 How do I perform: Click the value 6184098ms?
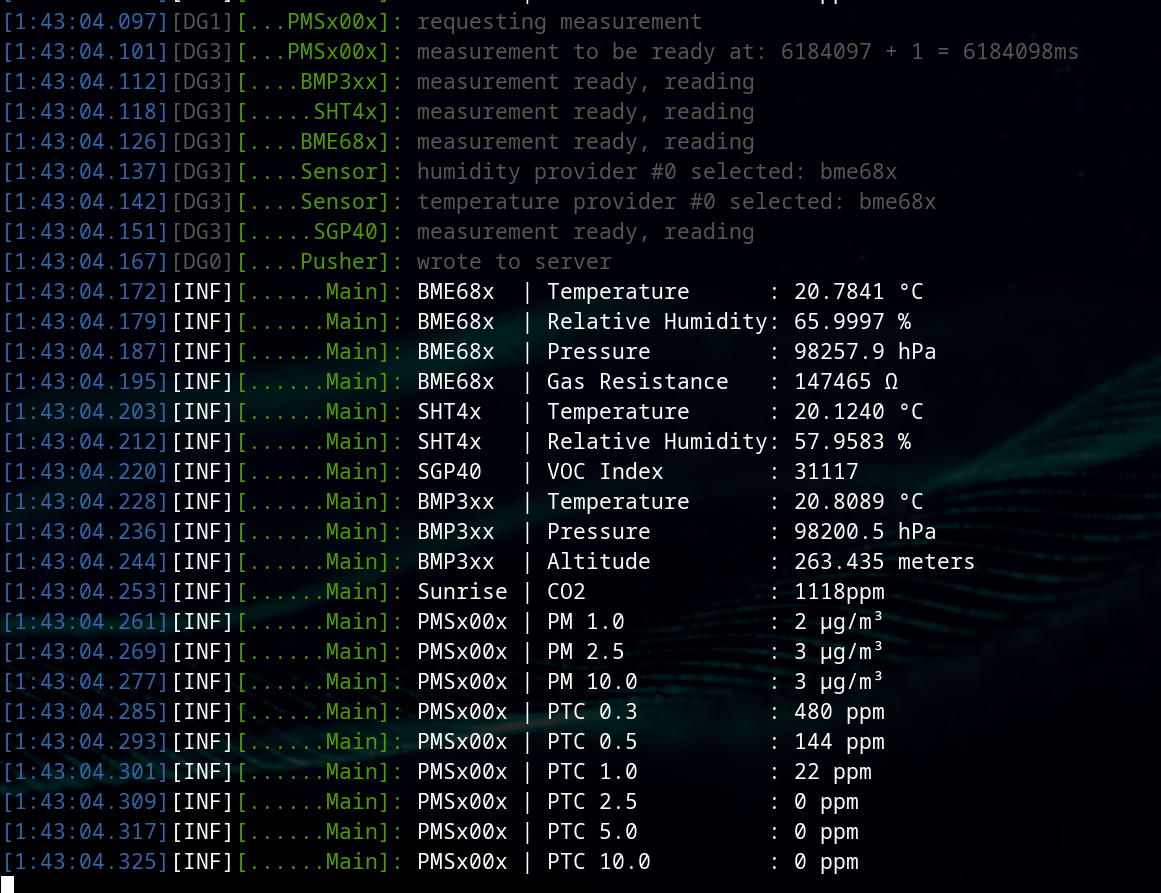click(1020, 52)
